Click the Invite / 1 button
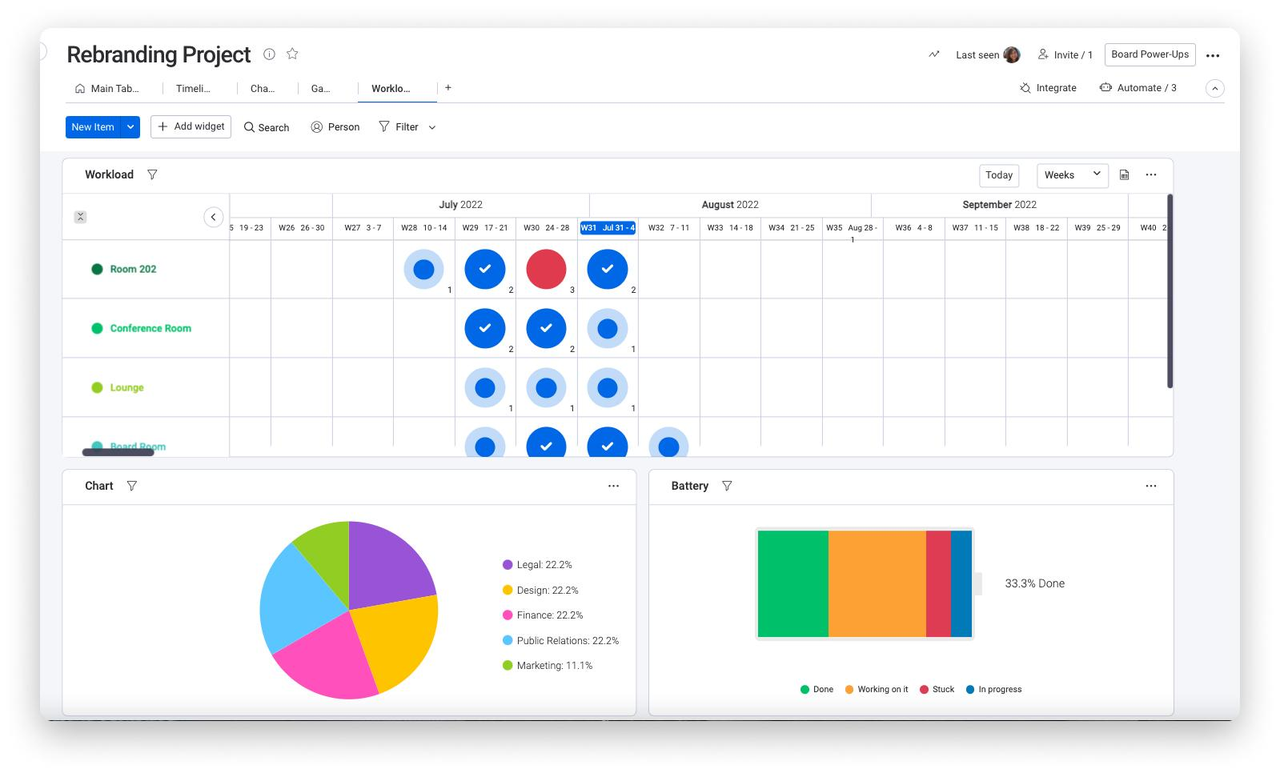This screenshot has width=1280, height=773. point(1065,55)
